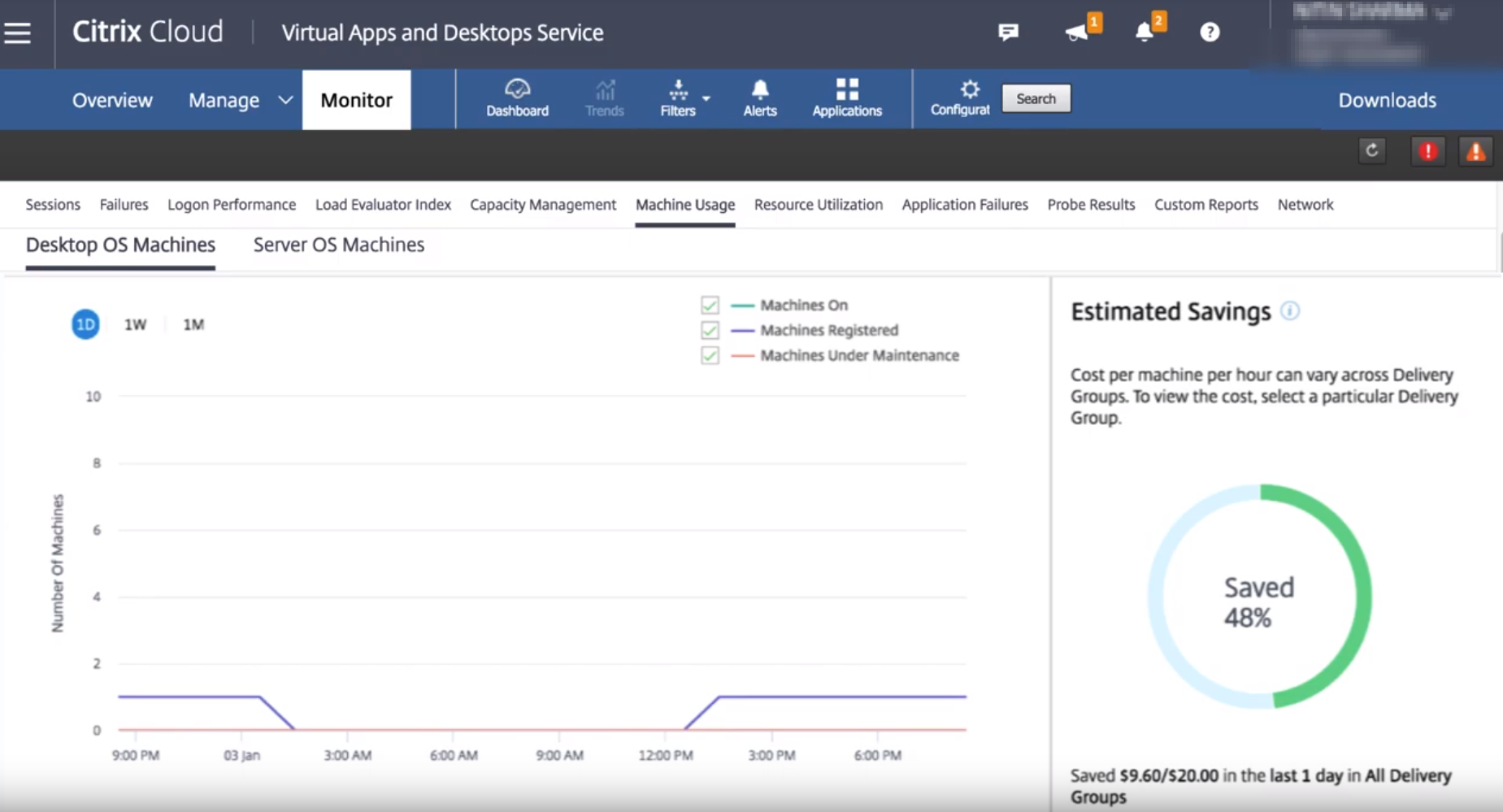This screenshot has height=812, width=1503.
Task: Switch to Server OS Machines tab
Action: 338,245
